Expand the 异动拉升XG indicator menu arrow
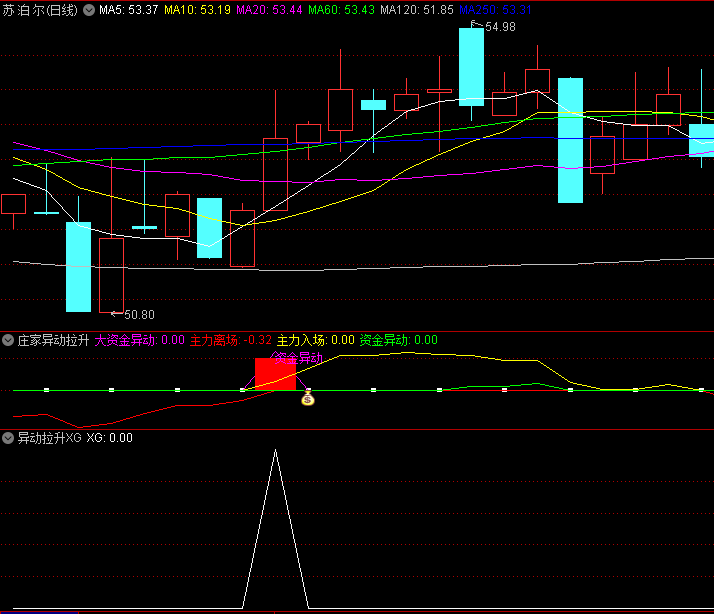Viewport: 714px width, 614px height. pyautogui.click(x=9, y=438)
